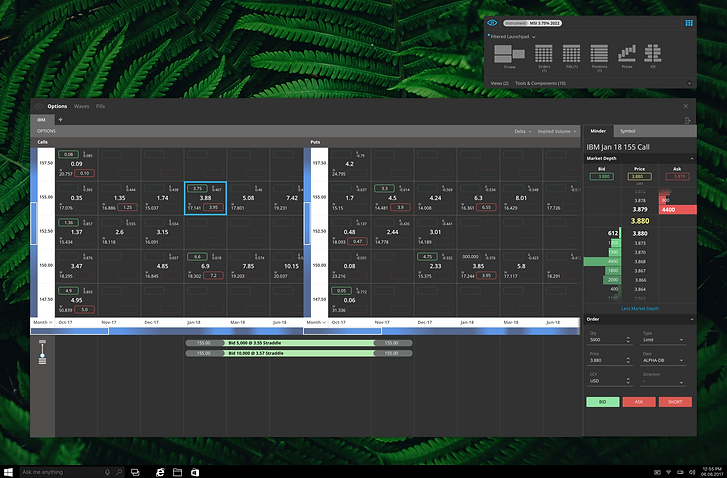Click the Bid 3.880 box in Market Depth

(x=602, y=176)
